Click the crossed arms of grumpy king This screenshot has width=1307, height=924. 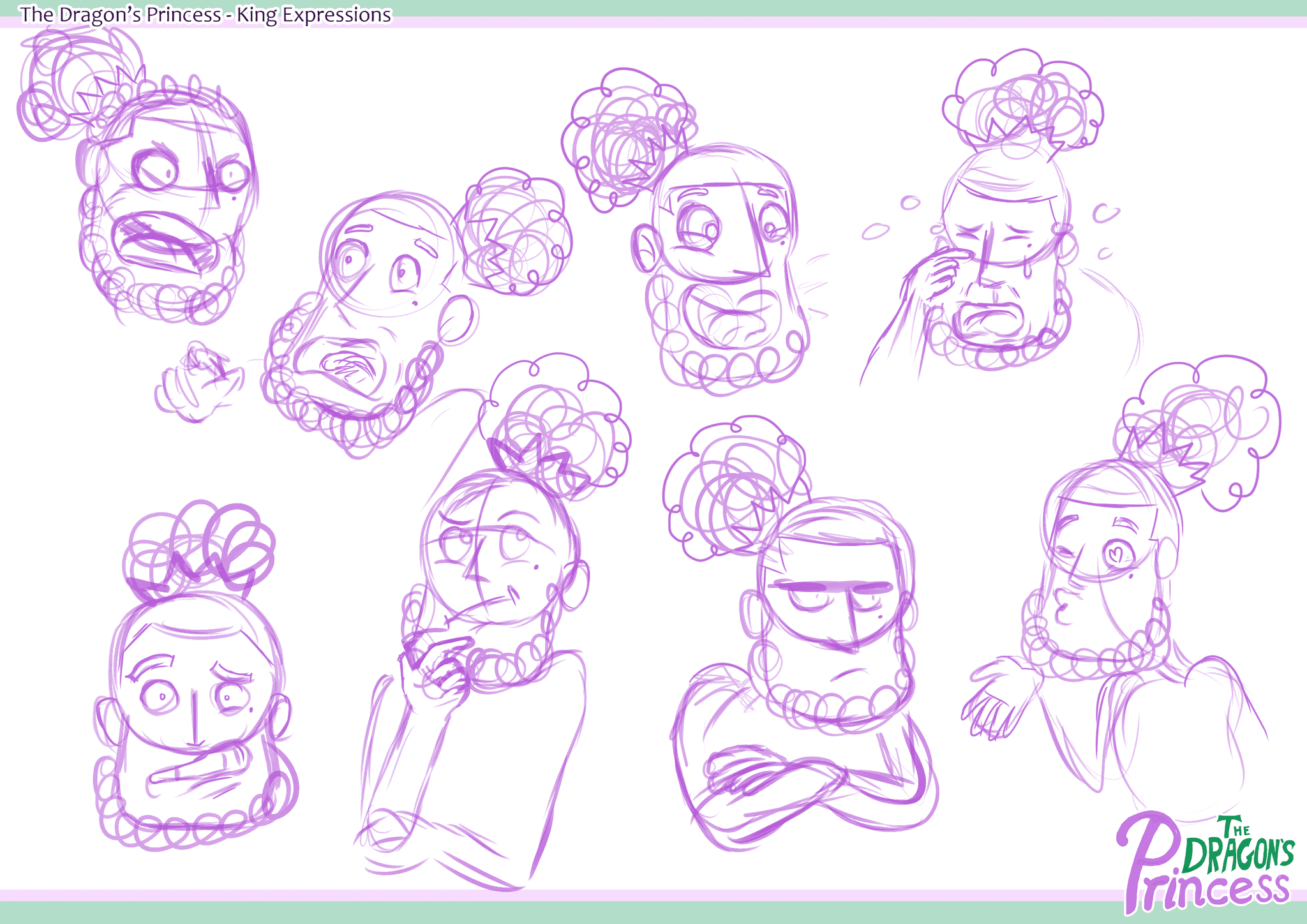tap(807, 785)
